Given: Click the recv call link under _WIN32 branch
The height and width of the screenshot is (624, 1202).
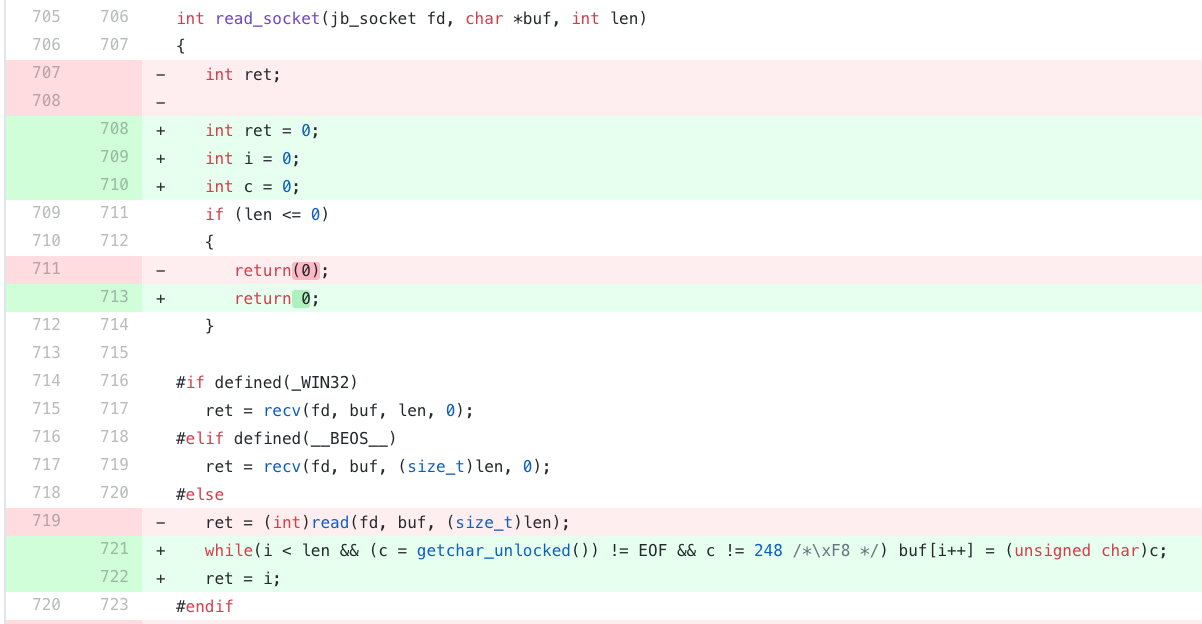Looking at the screenshot, I should 282,410.
